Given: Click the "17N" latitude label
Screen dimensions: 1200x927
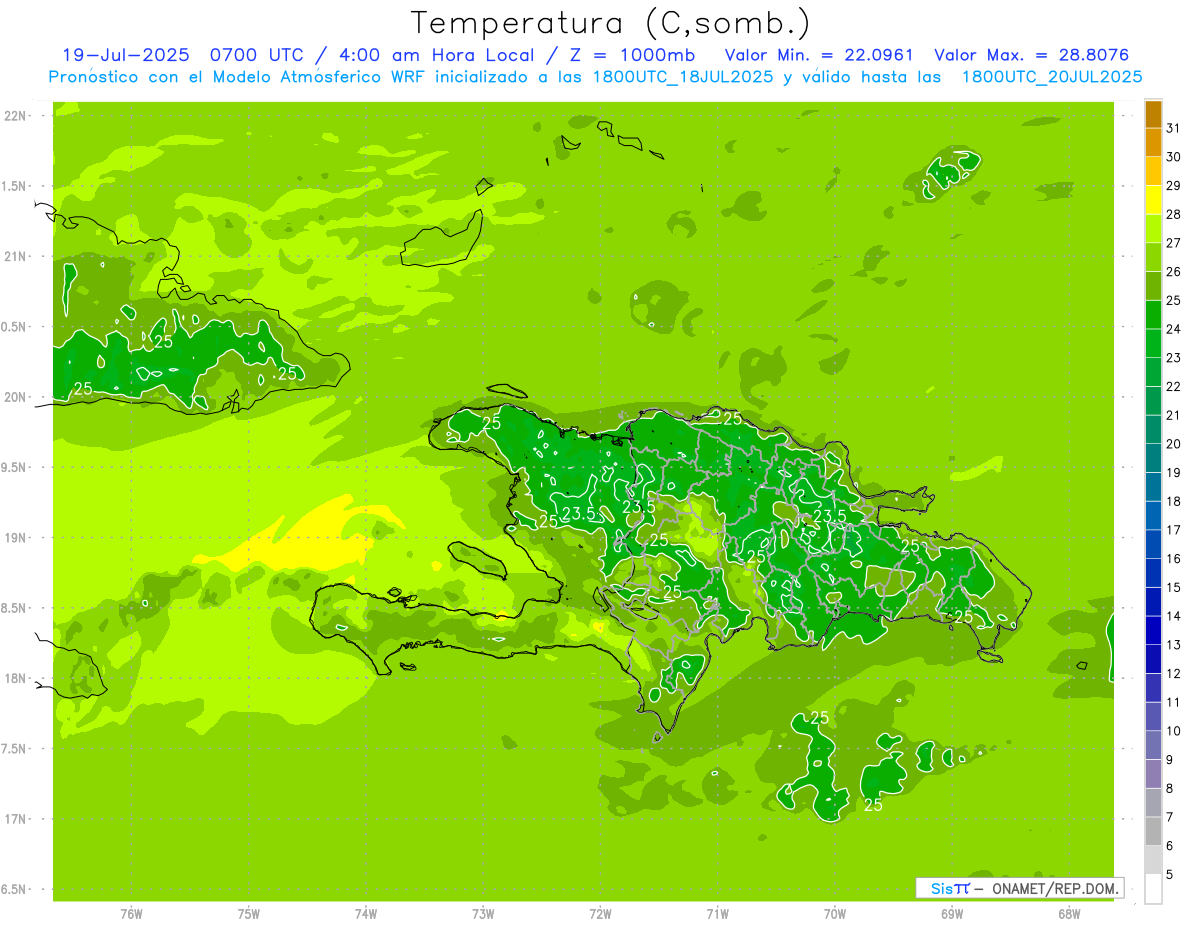Looking at the screenshot, I should [16, 820].
